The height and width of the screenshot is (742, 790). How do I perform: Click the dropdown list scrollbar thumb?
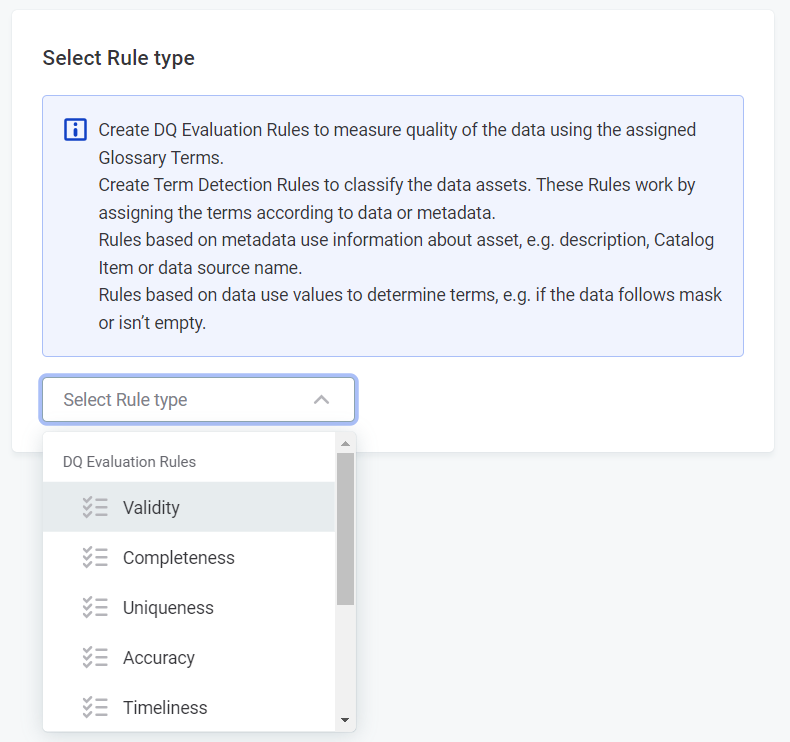pyautogui.click(x=345, y=528)
